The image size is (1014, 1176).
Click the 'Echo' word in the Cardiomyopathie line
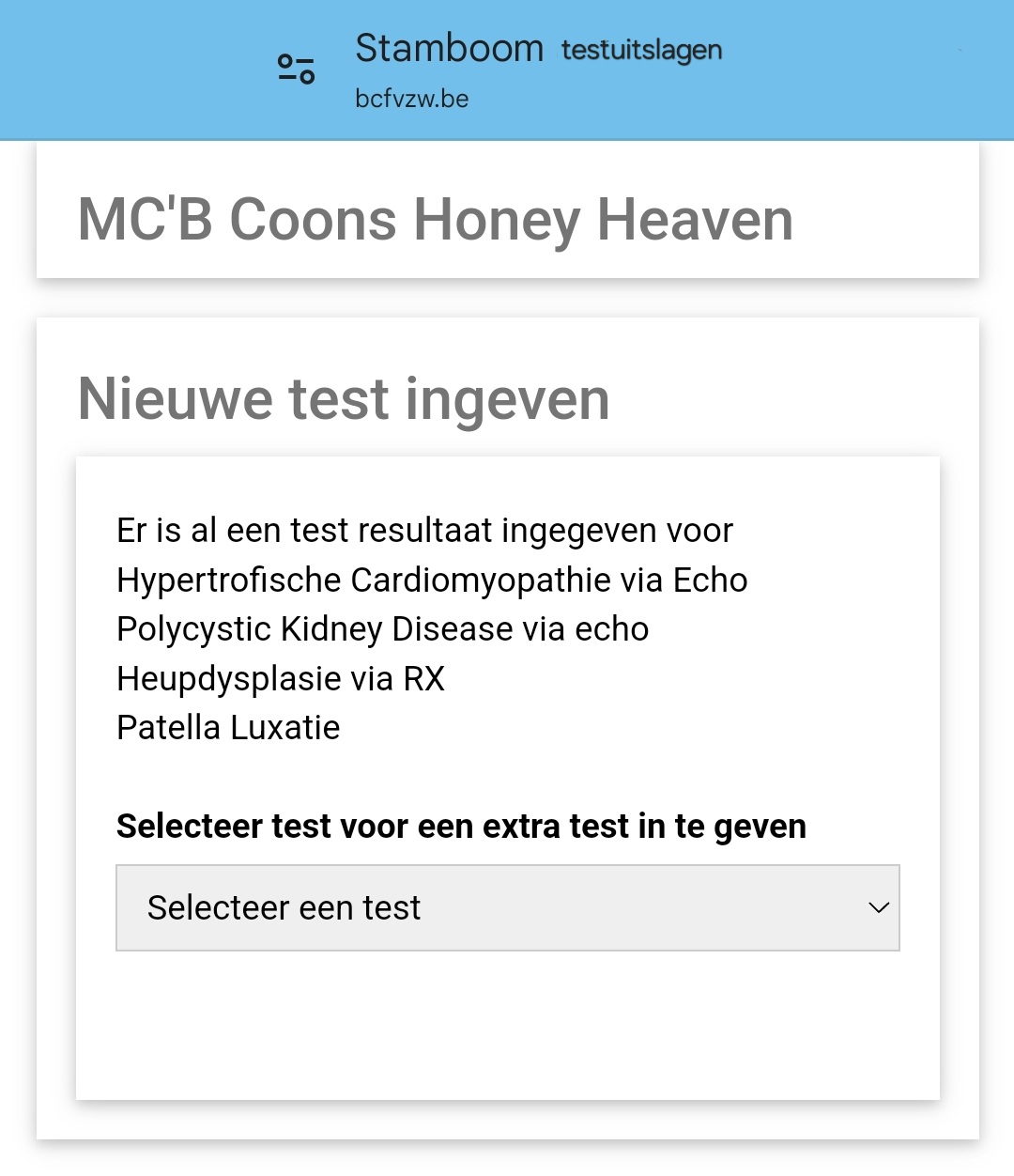(x=710, y=580)
